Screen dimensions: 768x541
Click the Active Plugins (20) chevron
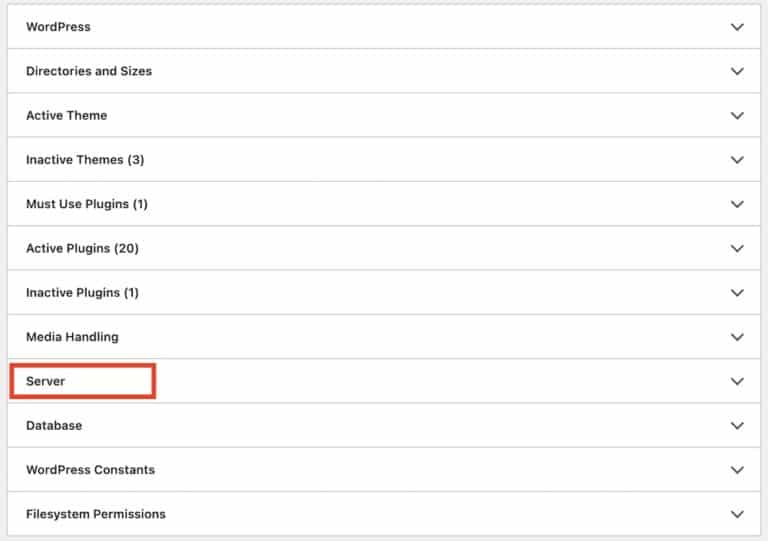[737, 249]
